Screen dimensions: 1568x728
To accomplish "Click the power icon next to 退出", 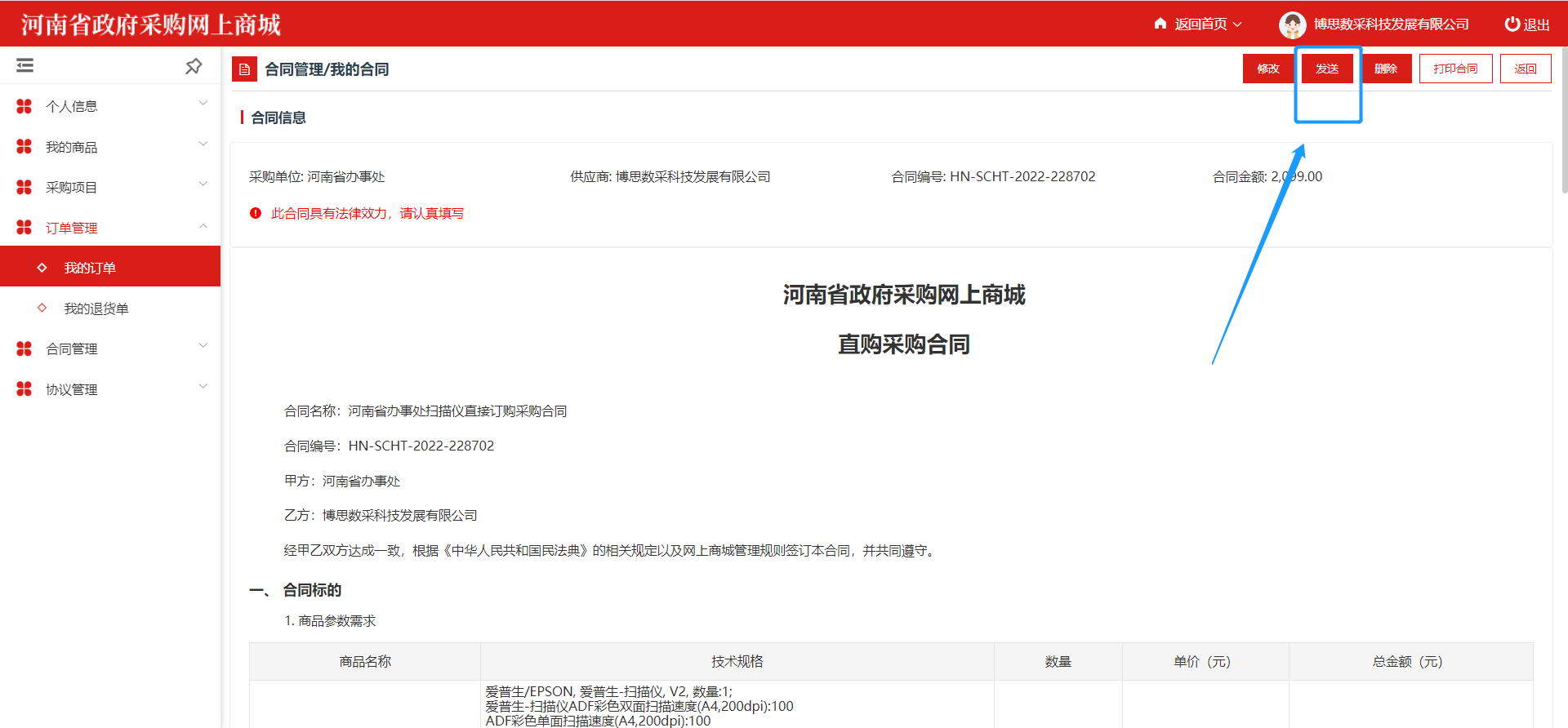I will (x=1512, y=24).
